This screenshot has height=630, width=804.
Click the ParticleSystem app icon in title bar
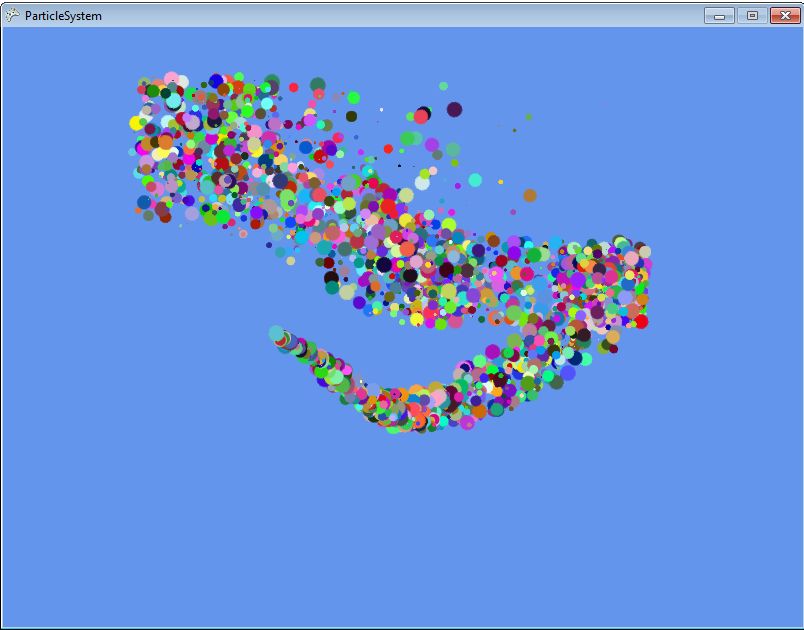coord(12,15)
